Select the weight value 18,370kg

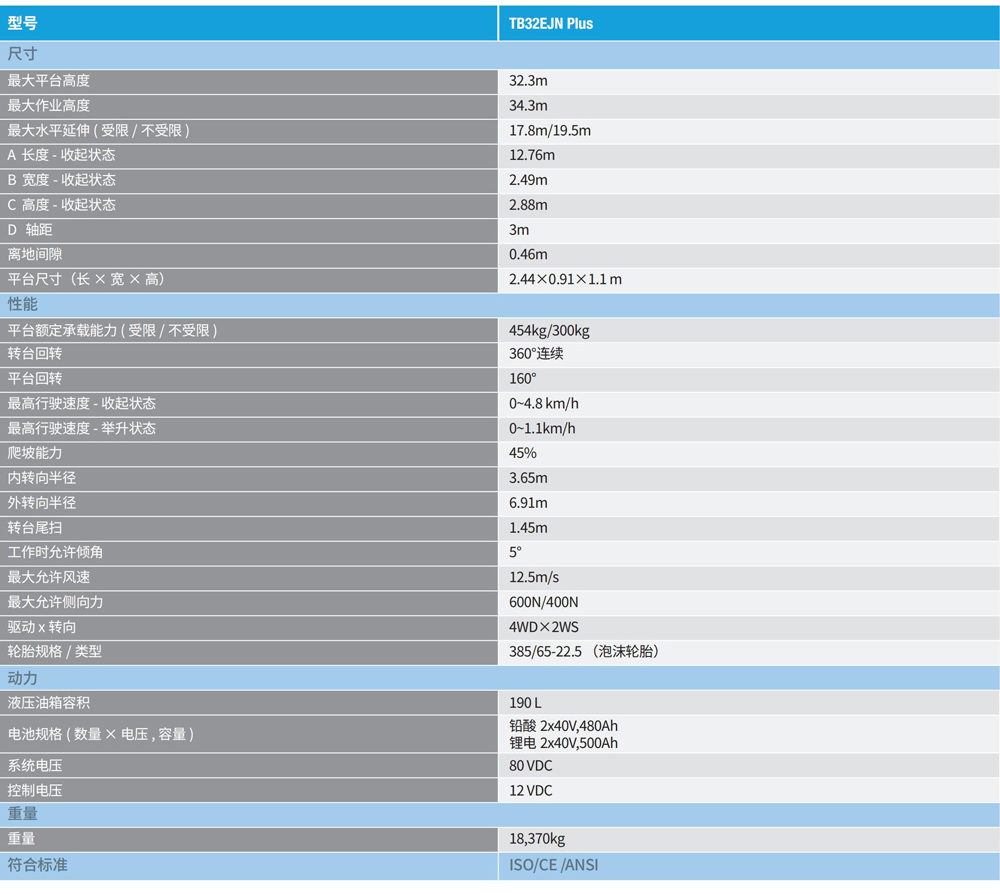[537, 838]
